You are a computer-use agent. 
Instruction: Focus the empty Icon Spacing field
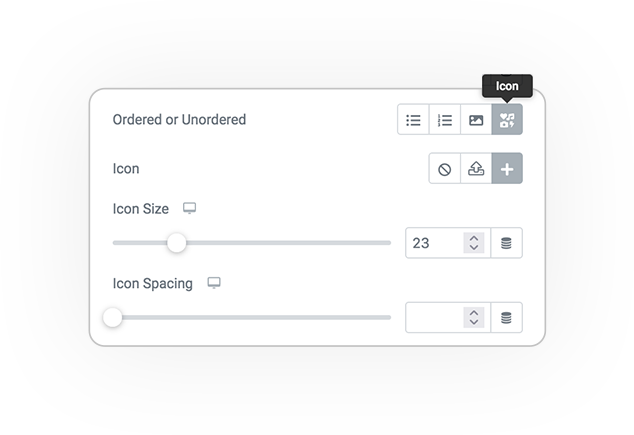435,318
